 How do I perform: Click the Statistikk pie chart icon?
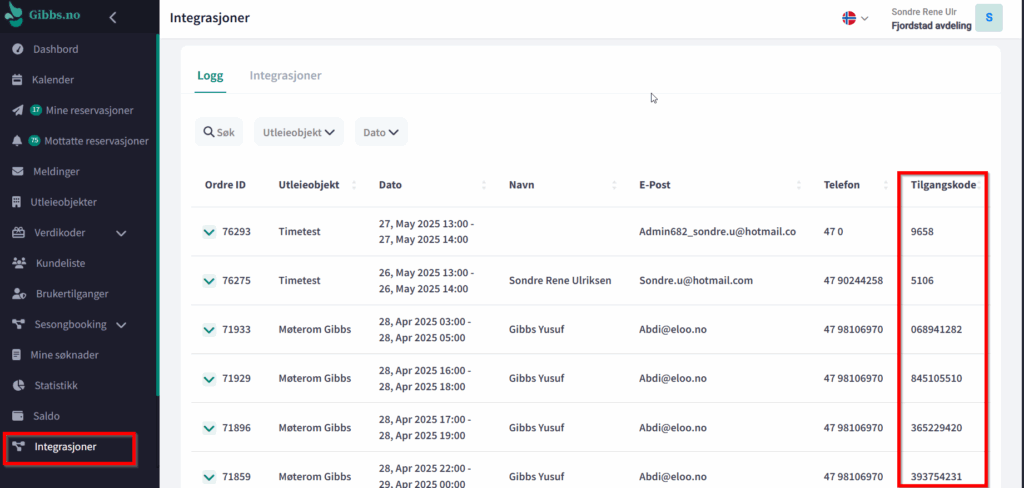(x=17, y=385)
